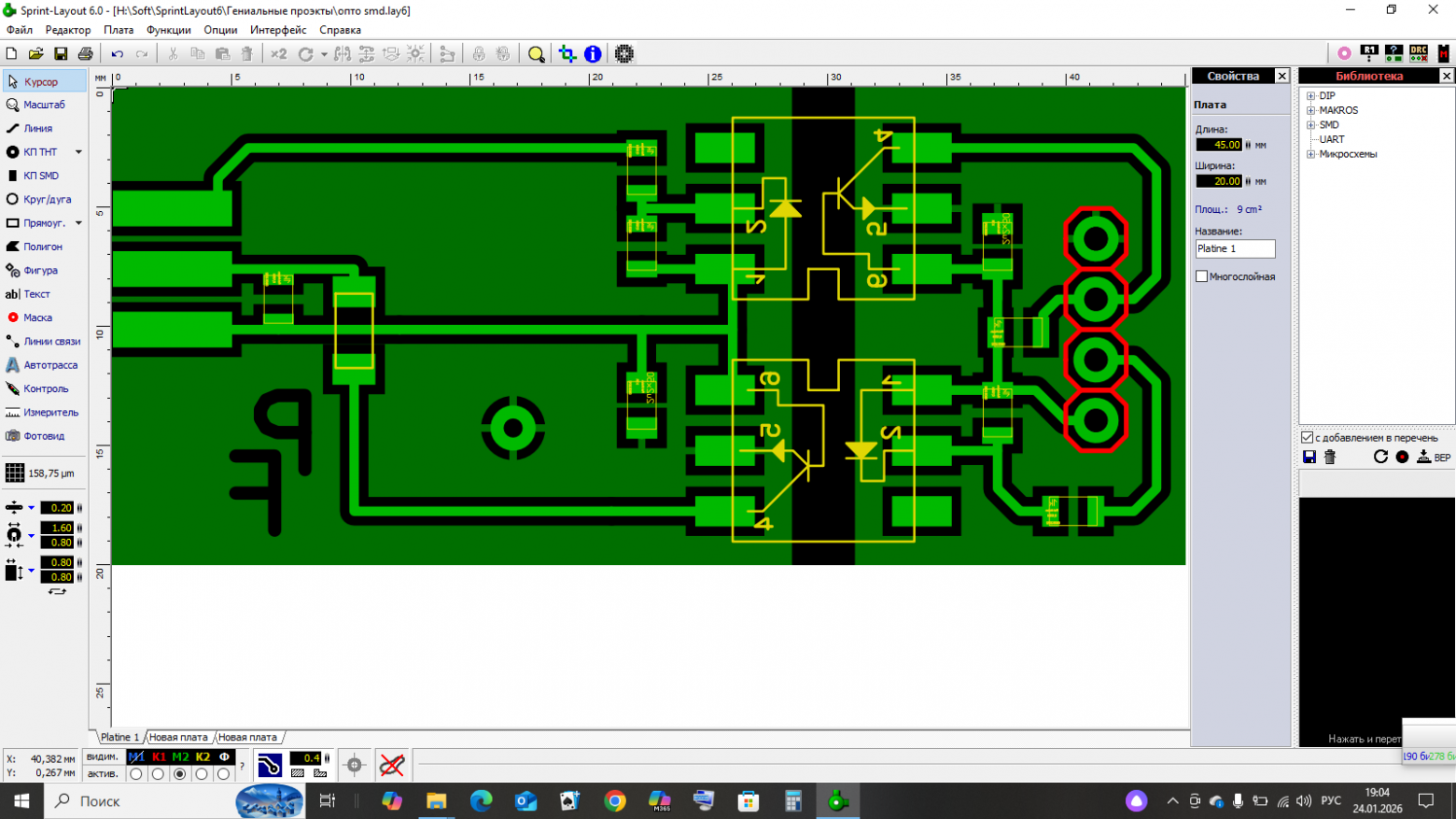Open the pad size preset dropdown
Image resolution: width=1456 pixels, height=819 pixels.
coord(31,535)
